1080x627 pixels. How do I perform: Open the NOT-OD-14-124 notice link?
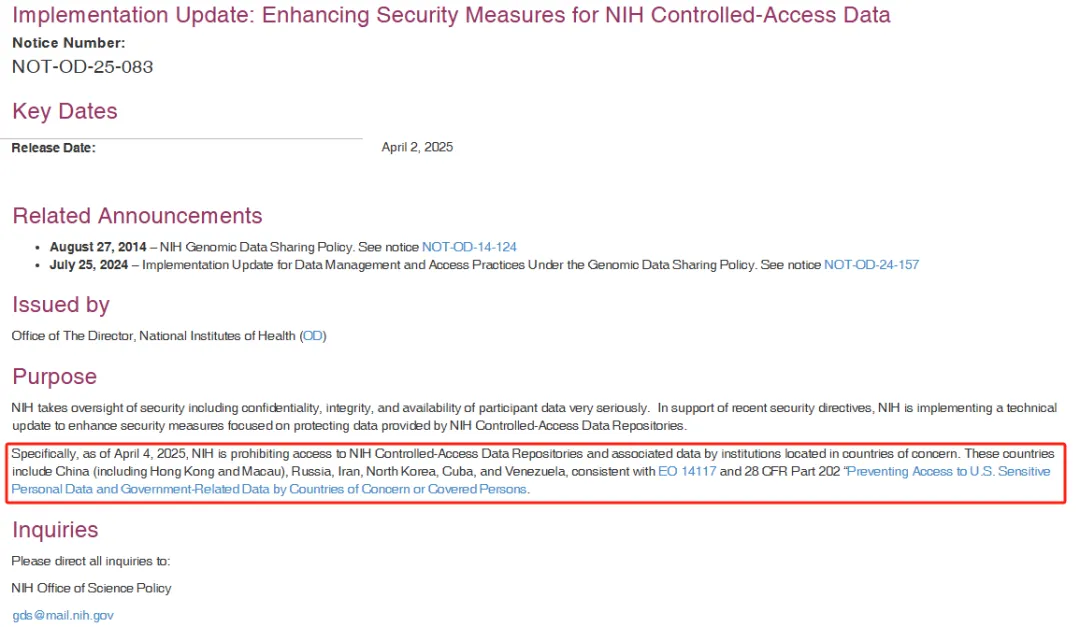coord(469,246)
